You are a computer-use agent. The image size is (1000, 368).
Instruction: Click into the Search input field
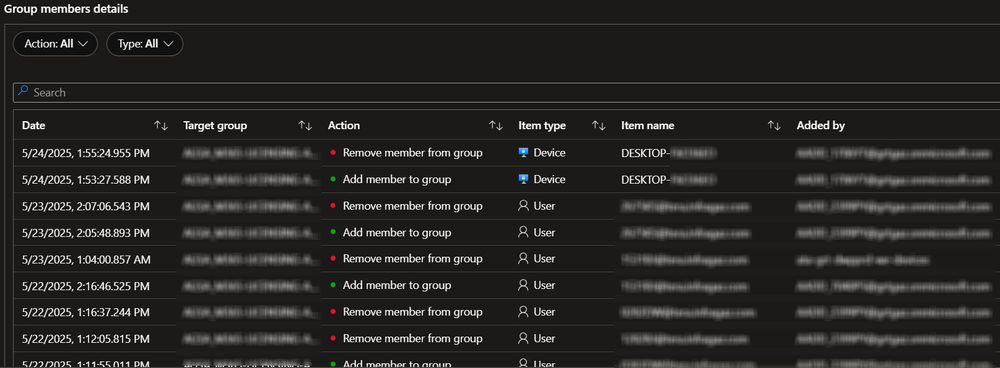(506, 92)
